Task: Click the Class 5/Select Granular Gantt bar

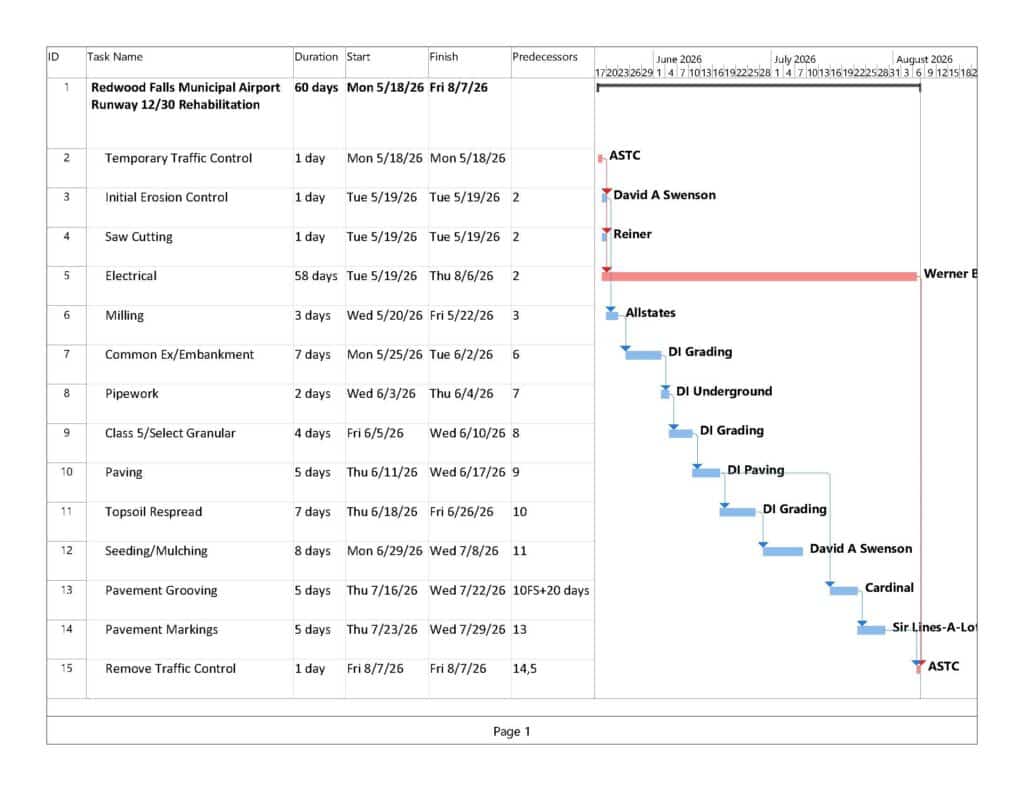Action: click(x=680, y=434)
